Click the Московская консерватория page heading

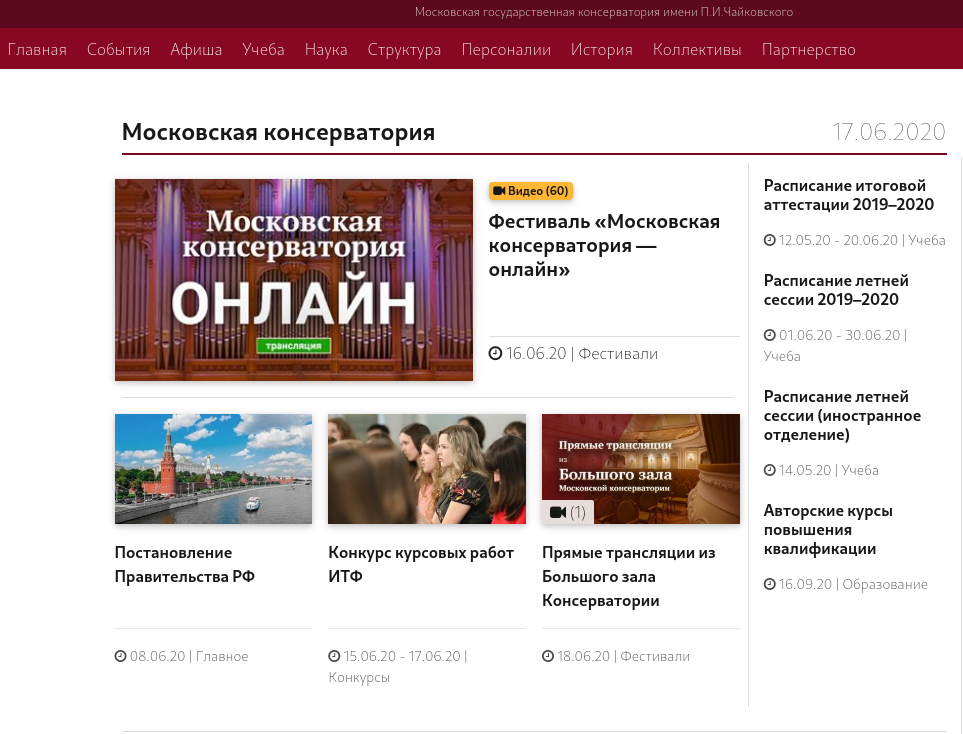click(x=278, y=132)
